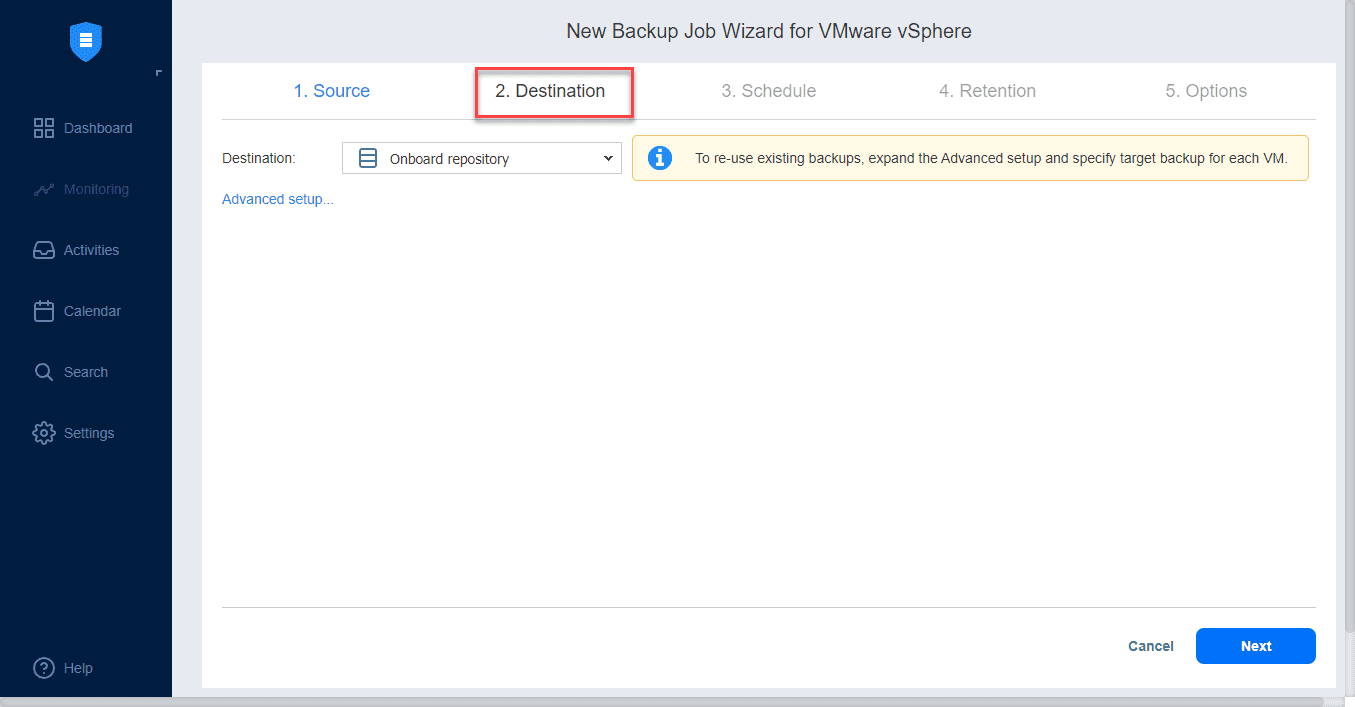Open the Destination repository dropdown
Screen dimensions: 1355x707
(480, 158)
